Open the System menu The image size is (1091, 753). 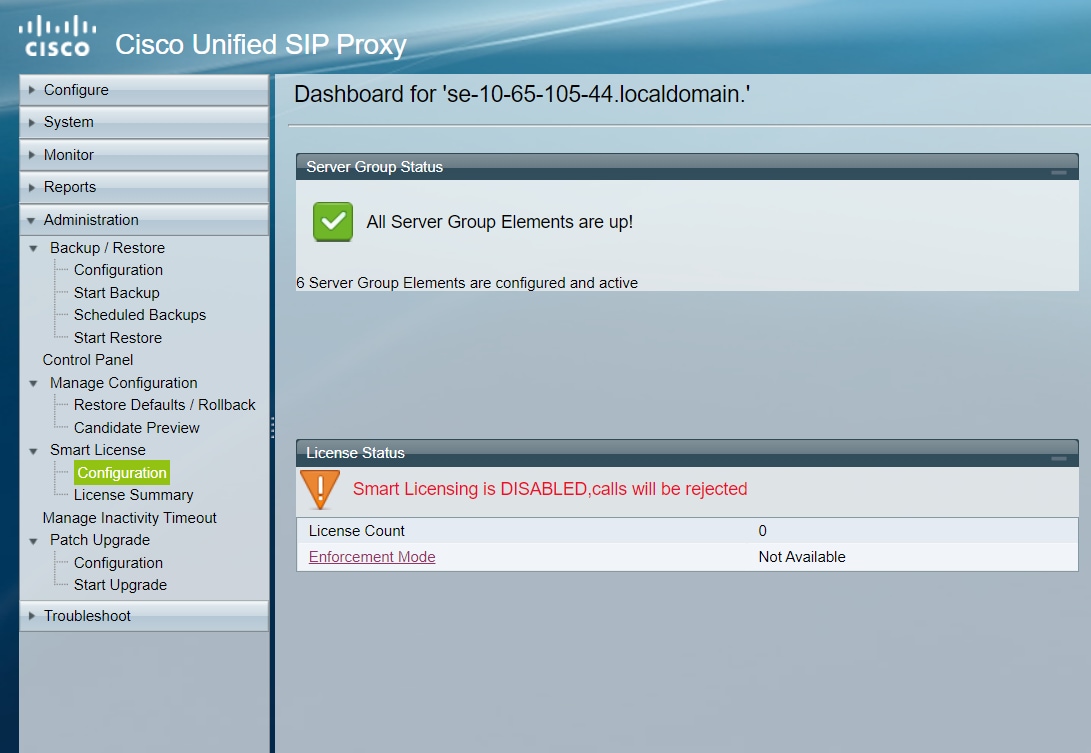(x=144, y=122)
